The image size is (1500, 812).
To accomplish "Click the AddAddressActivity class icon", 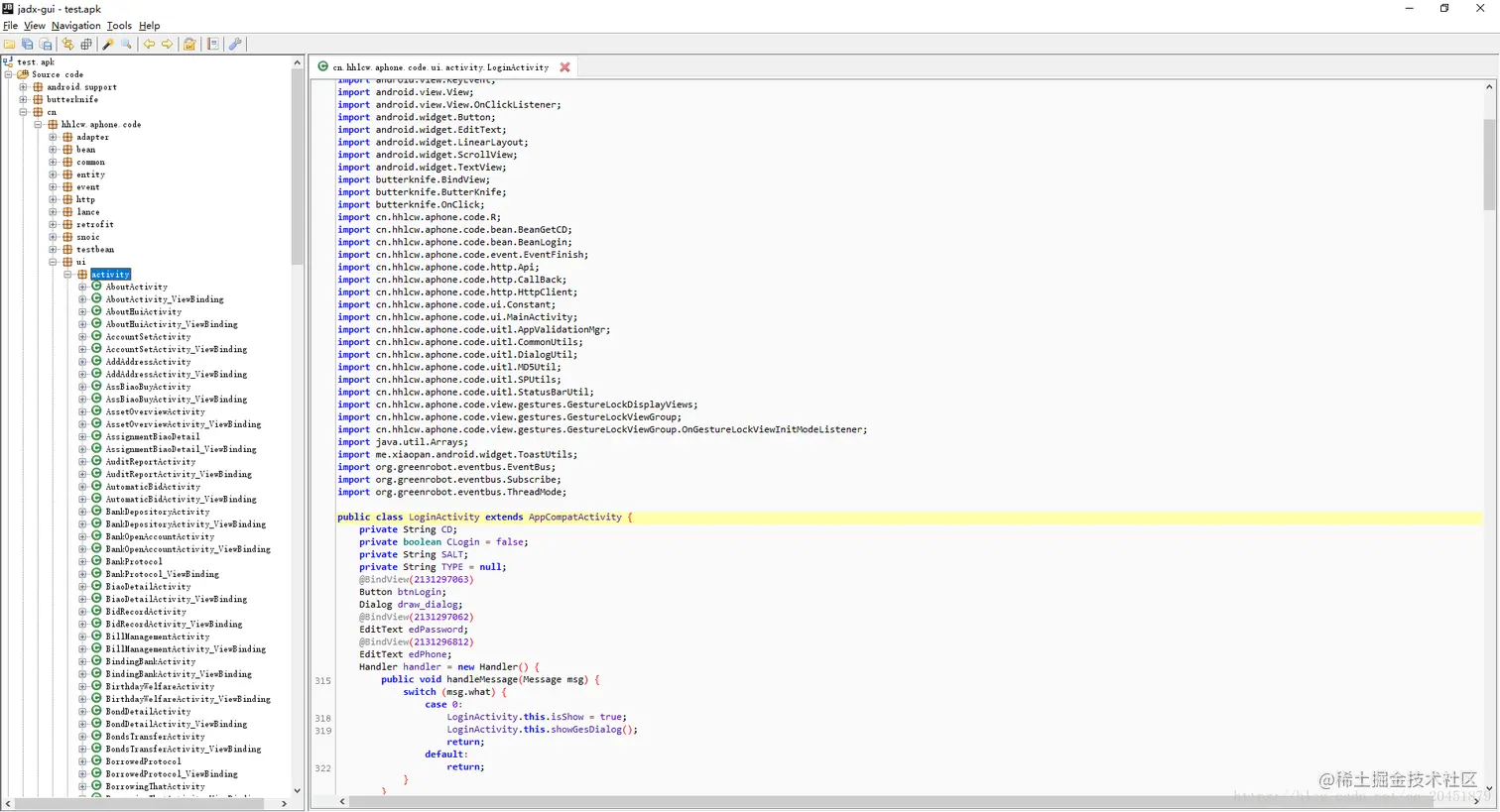I will tap(97, 362).
